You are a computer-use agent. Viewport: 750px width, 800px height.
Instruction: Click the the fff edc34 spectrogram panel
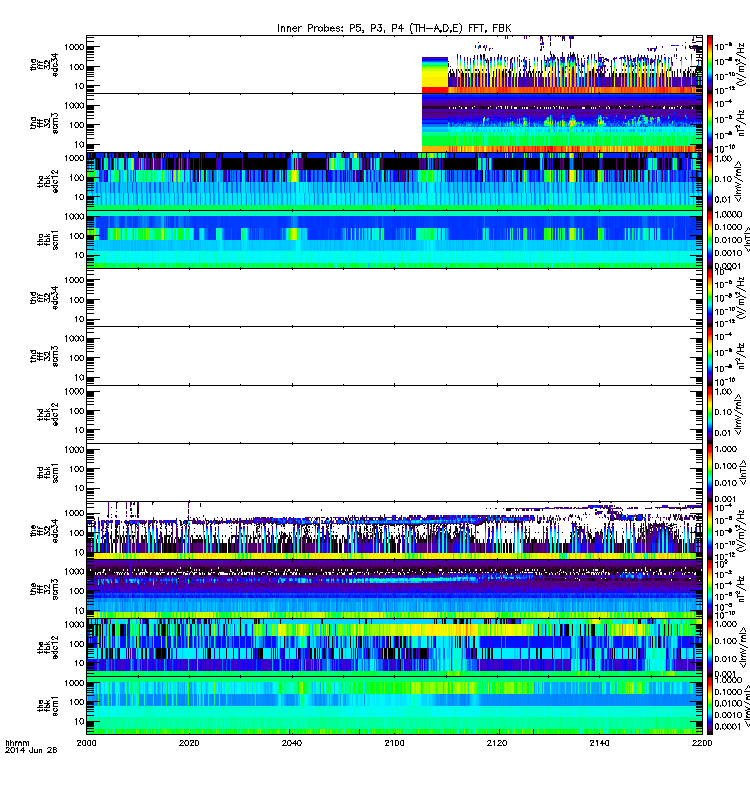pos(394,531)
